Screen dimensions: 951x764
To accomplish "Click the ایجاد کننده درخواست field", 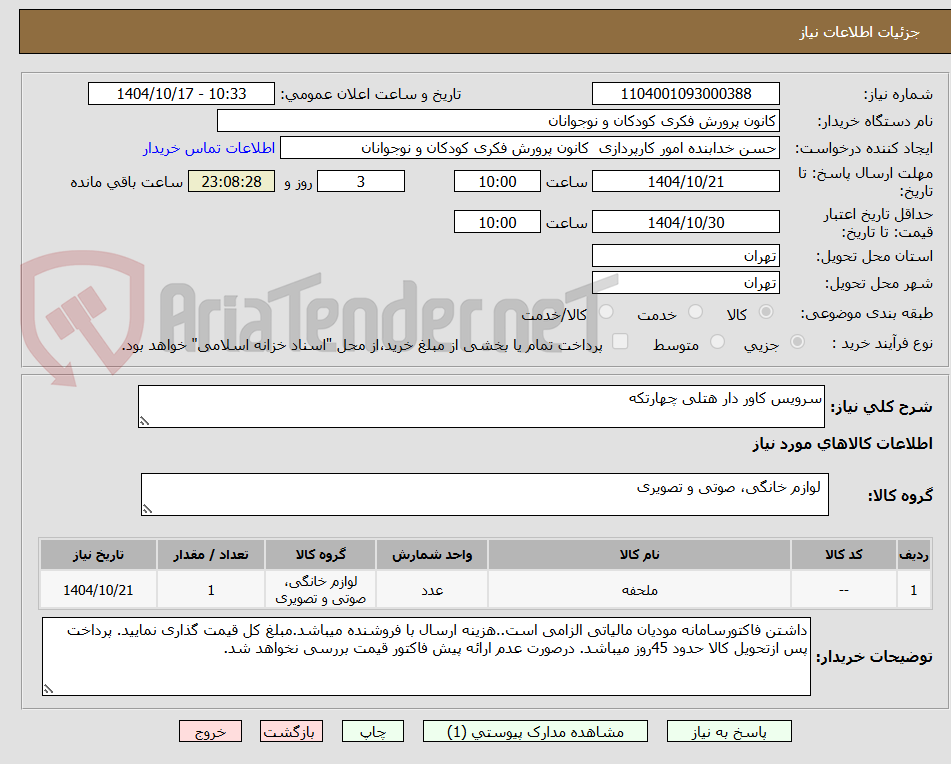I will click(529, 148).
